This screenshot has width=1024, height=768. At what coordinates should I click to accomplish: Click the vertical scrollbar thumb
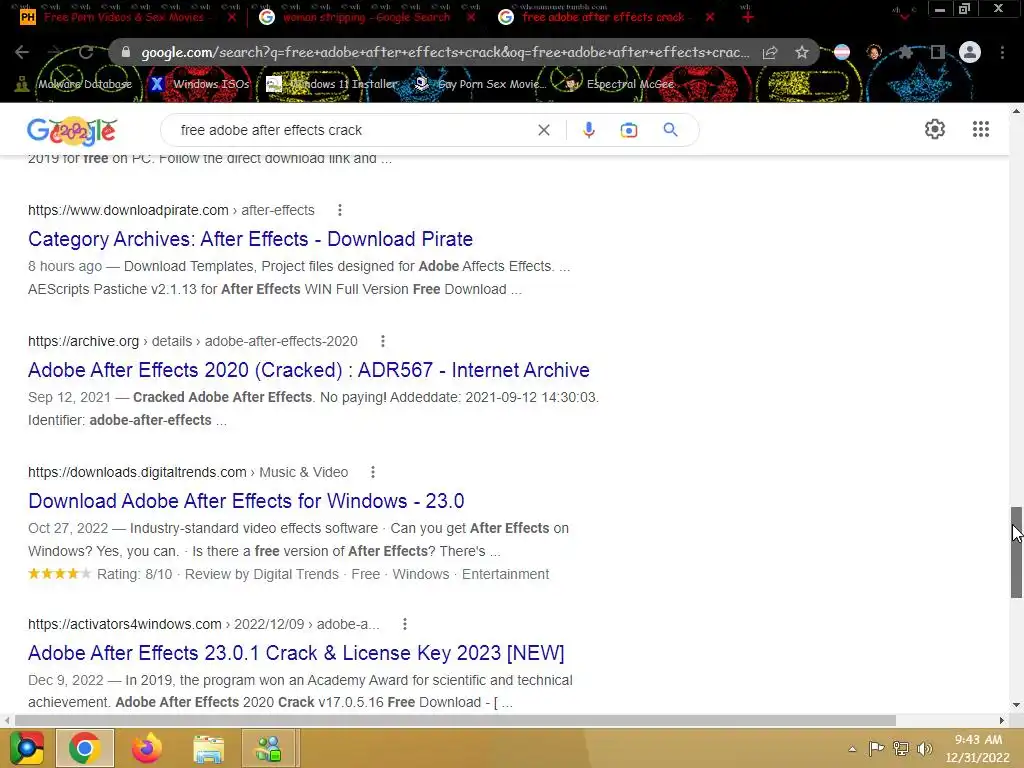coord(1016,552)
